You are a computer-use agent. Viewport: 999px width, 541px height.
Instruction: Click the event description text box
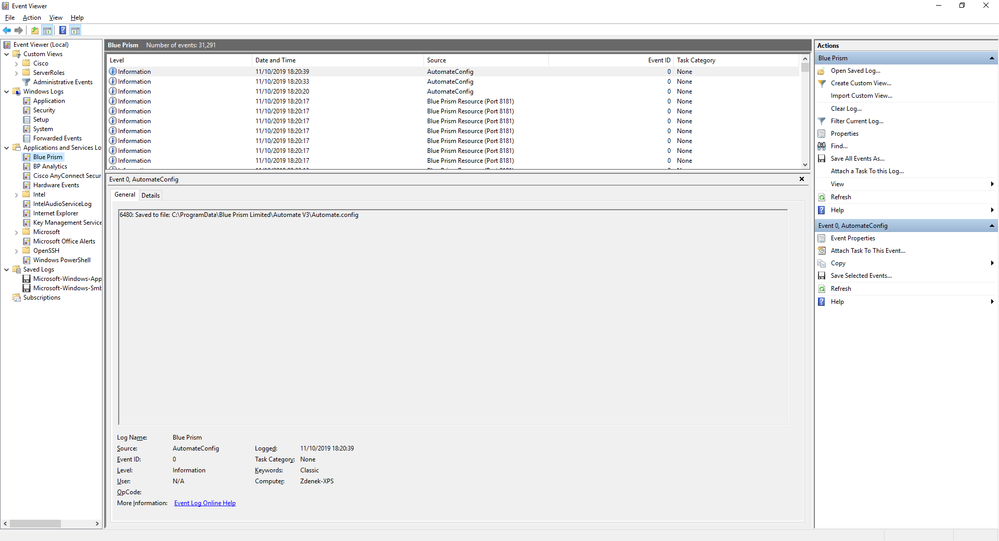pyautogui.click(x=452, y=317)
